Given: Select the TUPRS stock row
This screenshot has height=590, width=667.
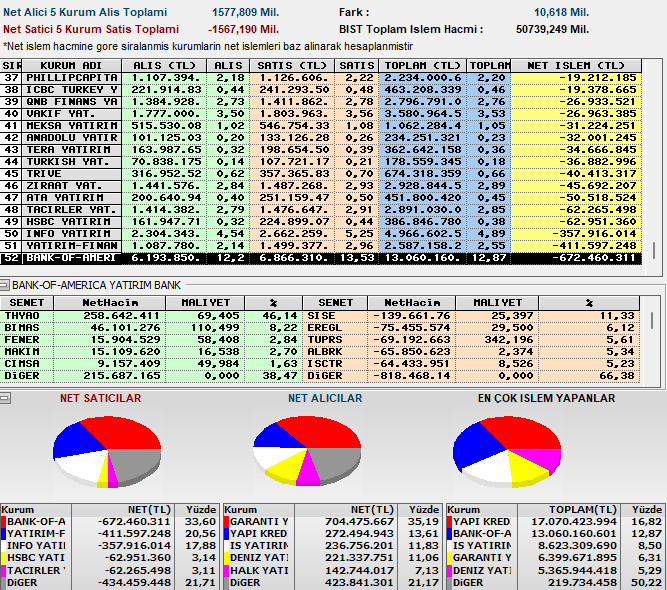Looking at the screenshot, I should pos(471,340).
